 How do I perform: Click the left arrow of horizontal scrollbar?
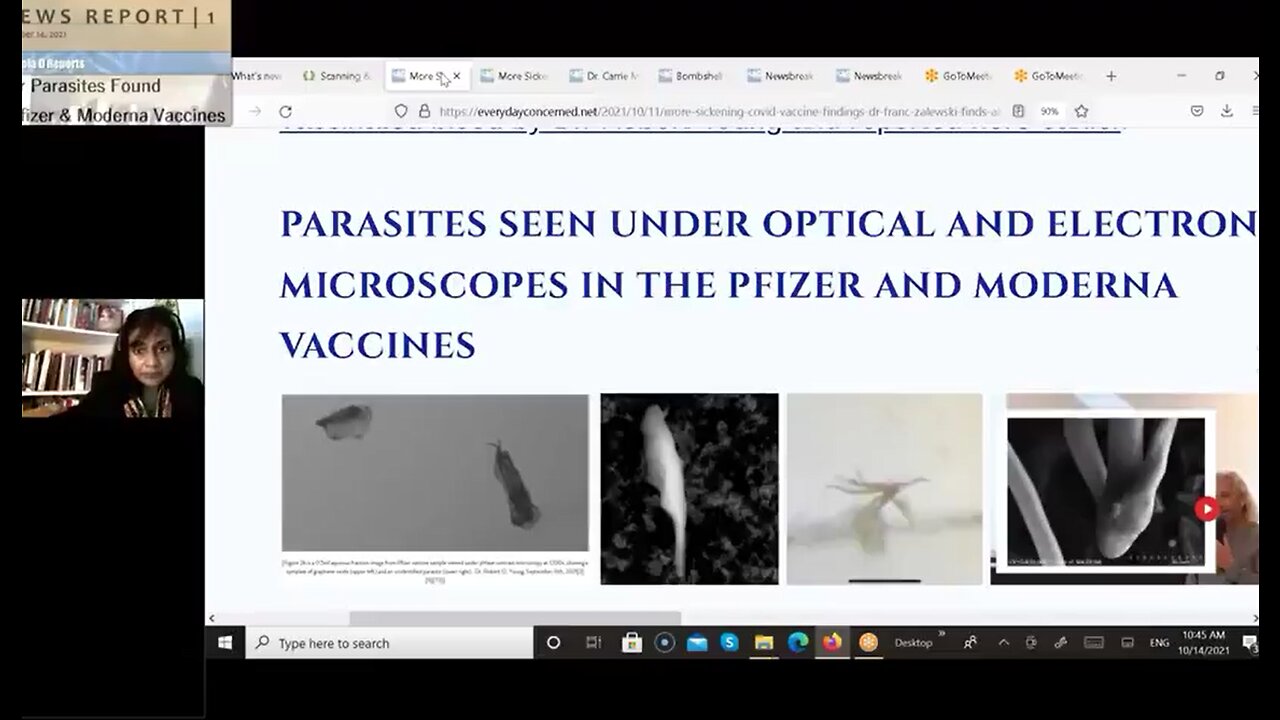212,619
